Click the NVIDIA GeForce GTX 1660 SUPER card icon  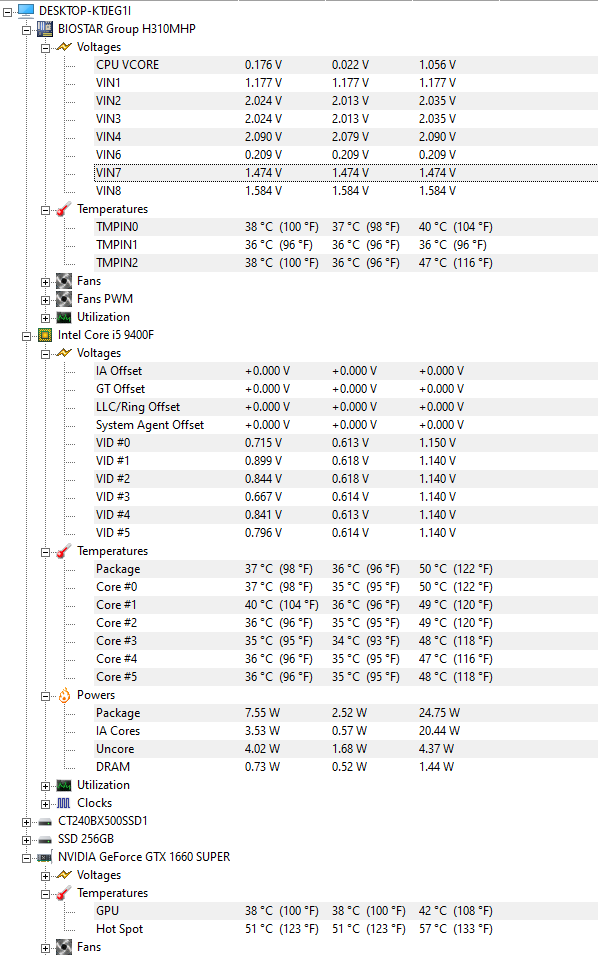[44, 857]
